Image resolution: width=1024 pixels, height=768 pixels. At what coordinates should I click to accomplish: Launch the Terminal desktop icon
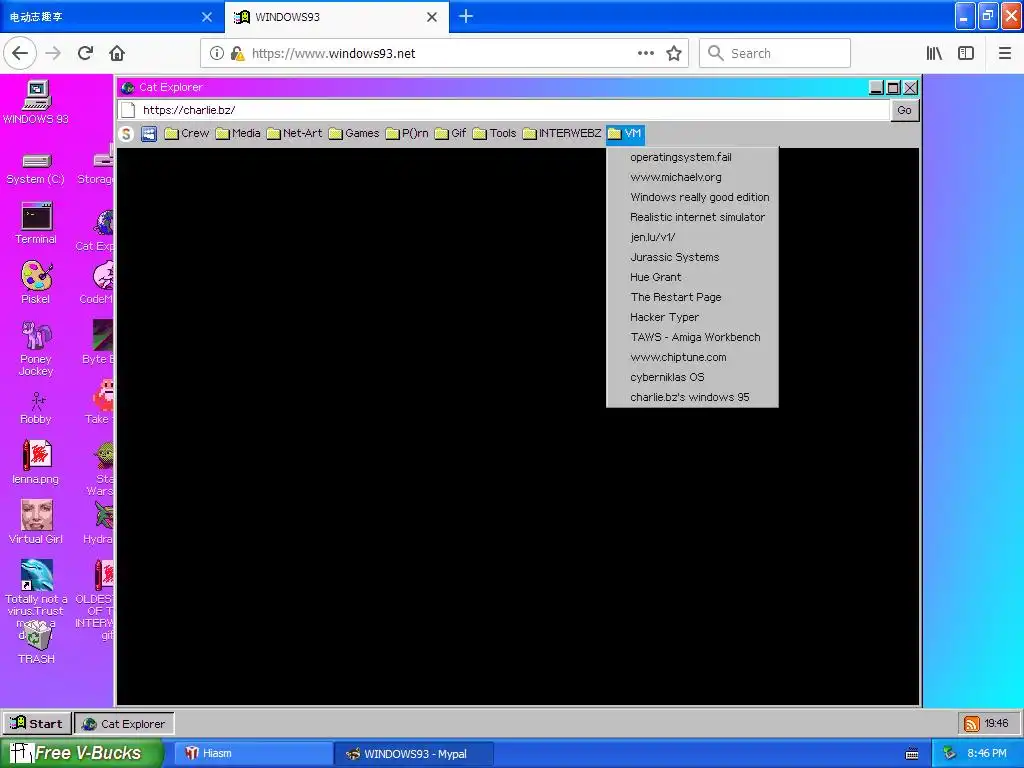pyautogui.click(x=36, y=223)
